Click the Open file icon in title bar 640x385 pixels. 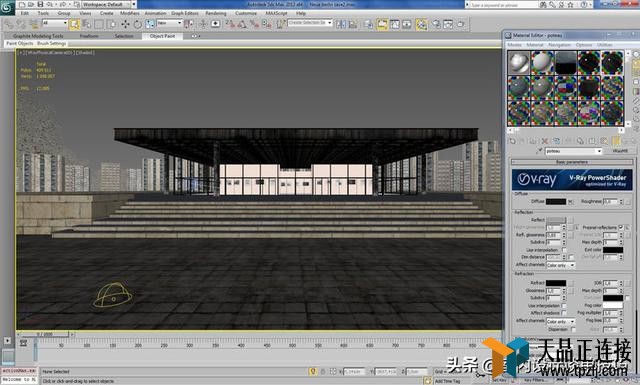pyautogui.click(x=31, y=4)
